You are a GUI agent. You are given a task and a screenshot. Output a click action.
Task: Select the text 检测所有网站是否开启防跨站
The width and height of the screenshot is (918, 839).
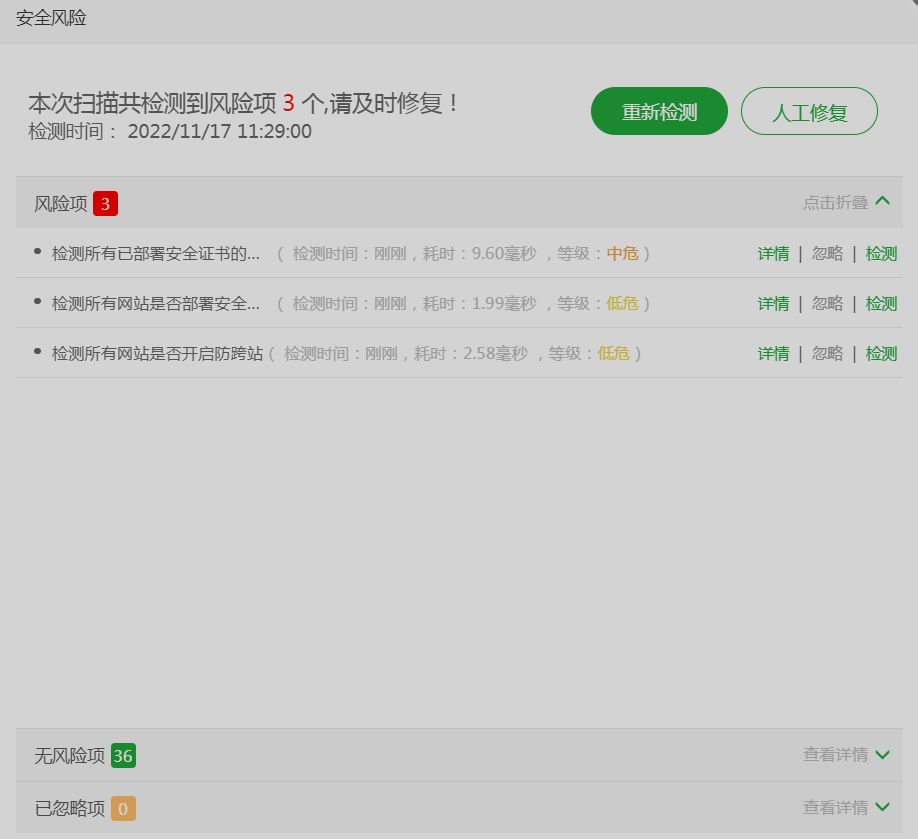tap(157, 353)
